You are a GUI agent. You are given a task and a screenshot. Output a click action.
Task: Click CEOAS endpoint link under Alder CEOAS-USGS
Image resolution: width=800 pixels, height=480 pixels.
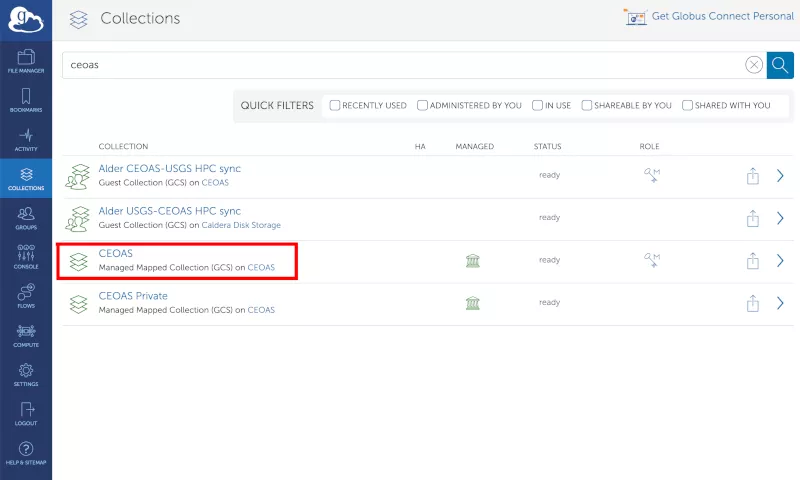pyautogui.click(x=215, y=183)
